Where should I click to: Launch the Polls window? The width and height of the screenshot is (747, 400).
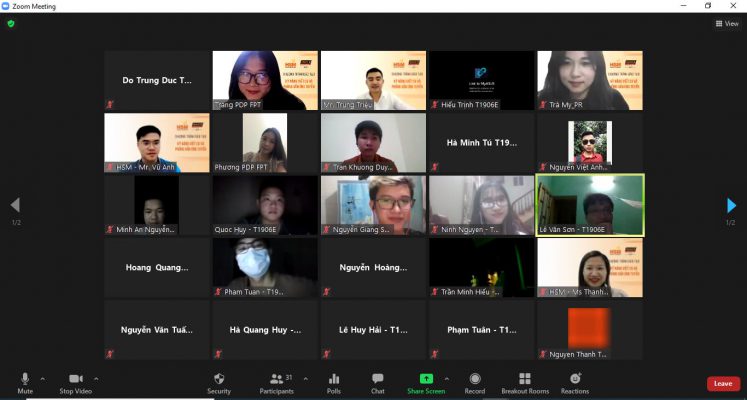(x=334, y=382)
